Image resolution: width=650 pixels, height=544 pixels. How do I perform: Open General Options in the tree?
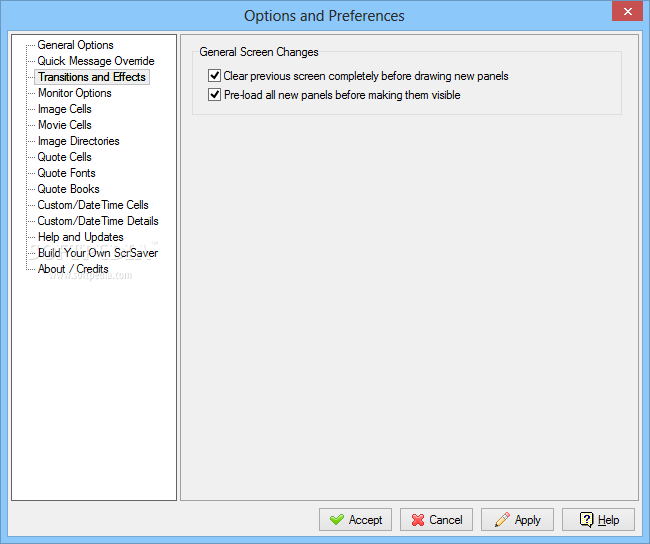(75, 45)
